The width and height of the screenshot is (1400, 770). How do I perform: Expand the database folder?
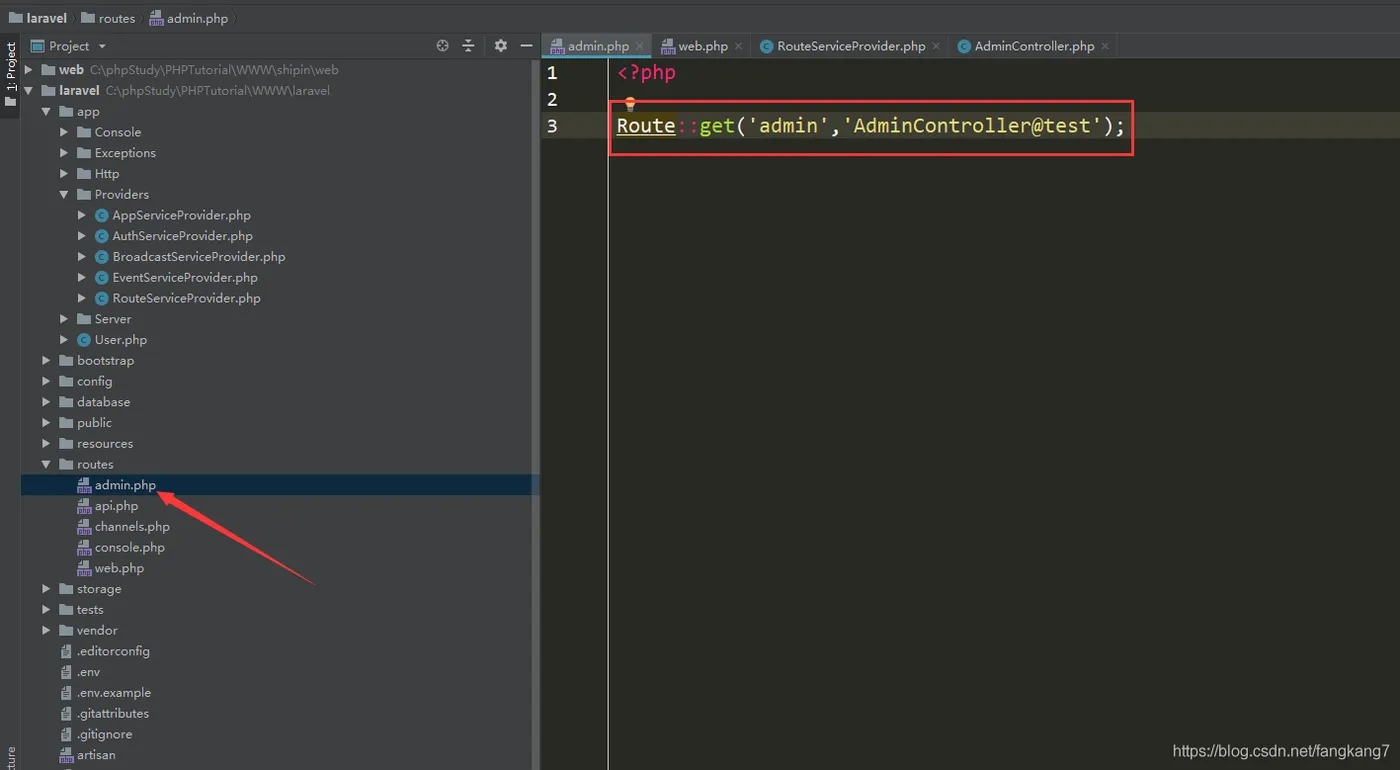46,402
